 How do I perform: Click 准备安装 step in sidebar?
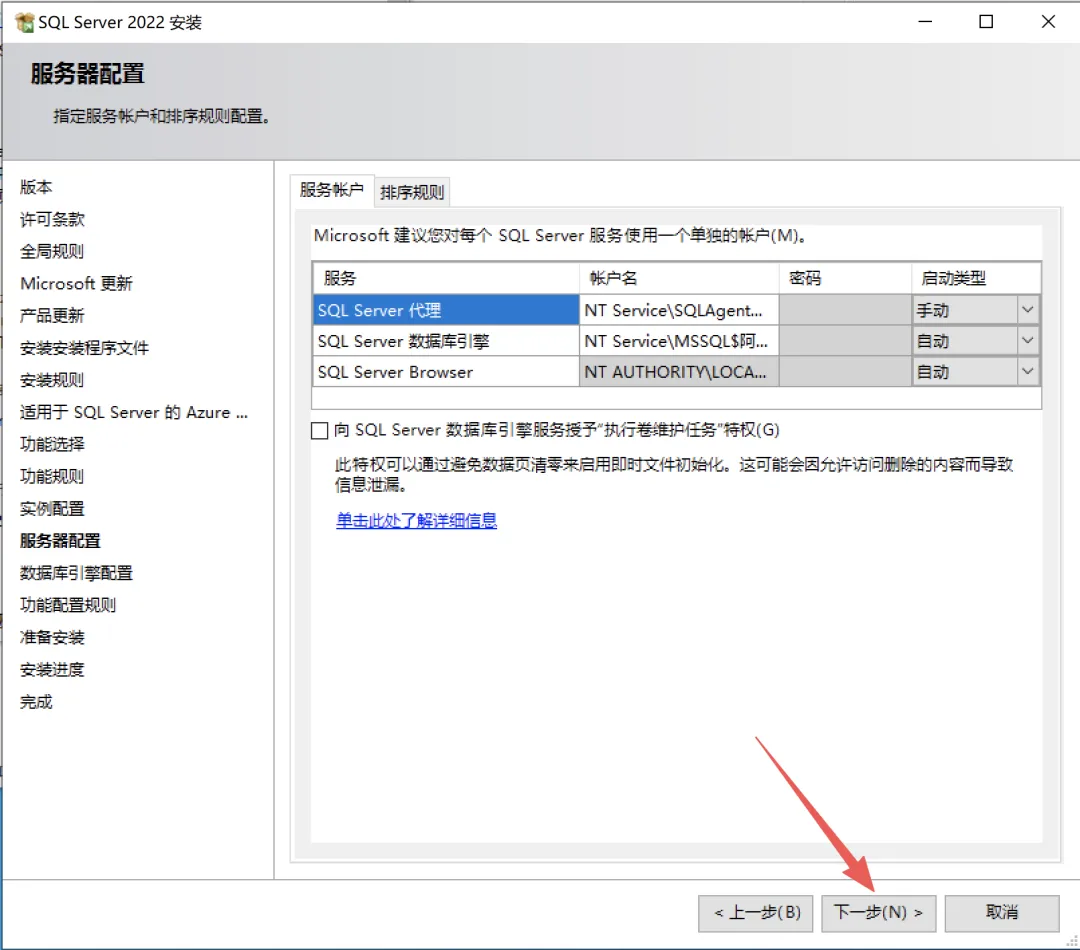pos(52,637)
